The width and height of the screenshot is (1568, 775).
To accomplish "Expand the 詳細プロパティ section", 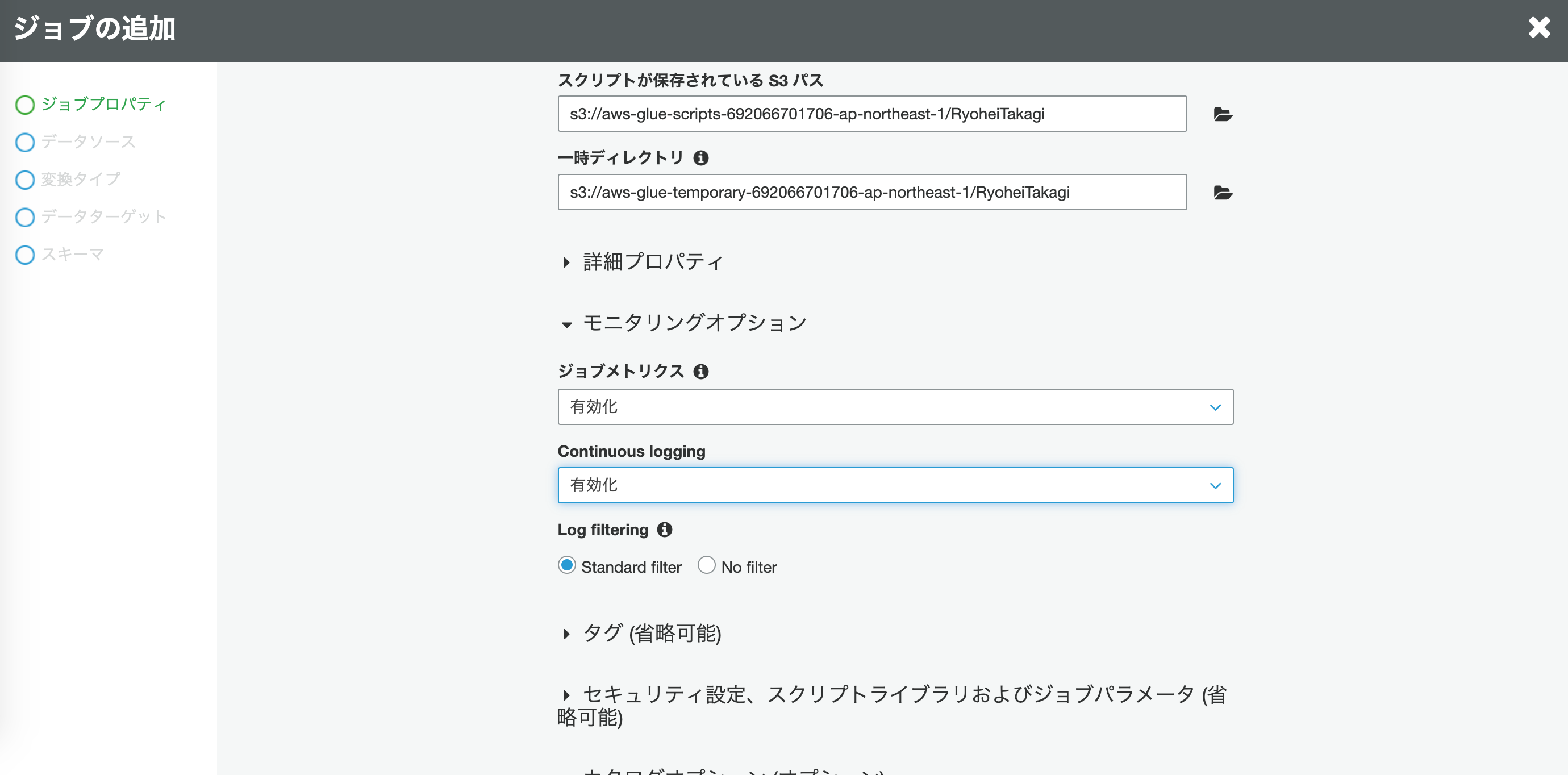I will click(x=652, y=262).
